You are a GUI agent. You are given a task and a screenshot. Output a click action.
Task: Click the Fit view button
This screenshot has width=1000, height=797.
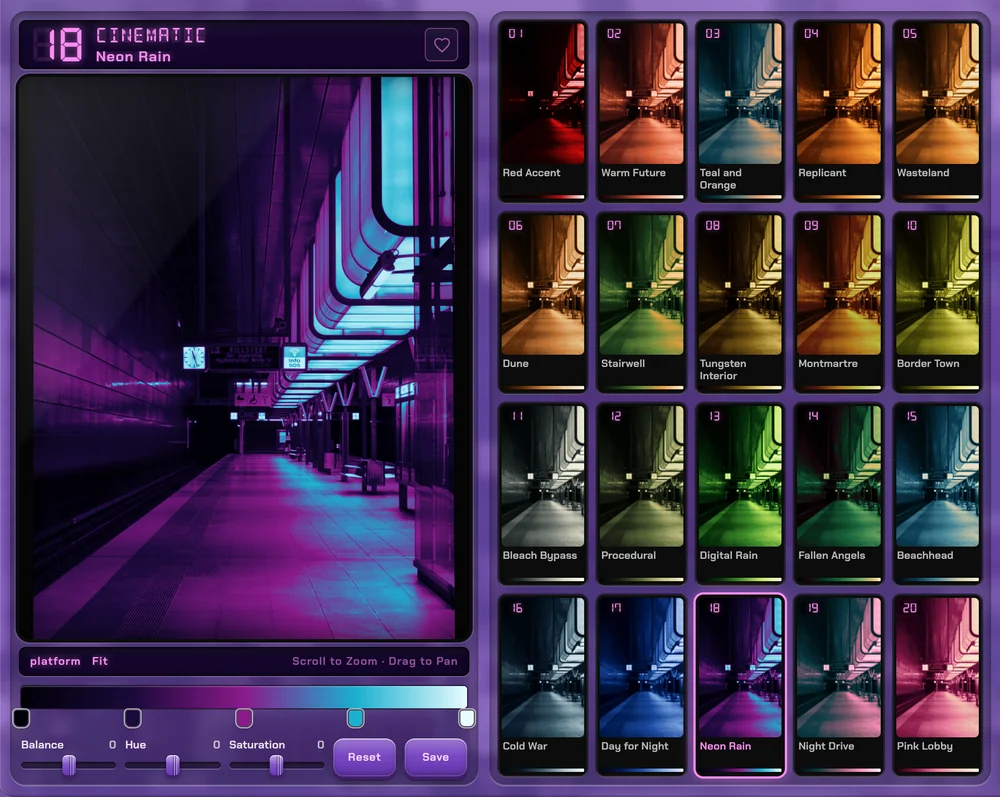pyautogui.click(x=99, y=661)
